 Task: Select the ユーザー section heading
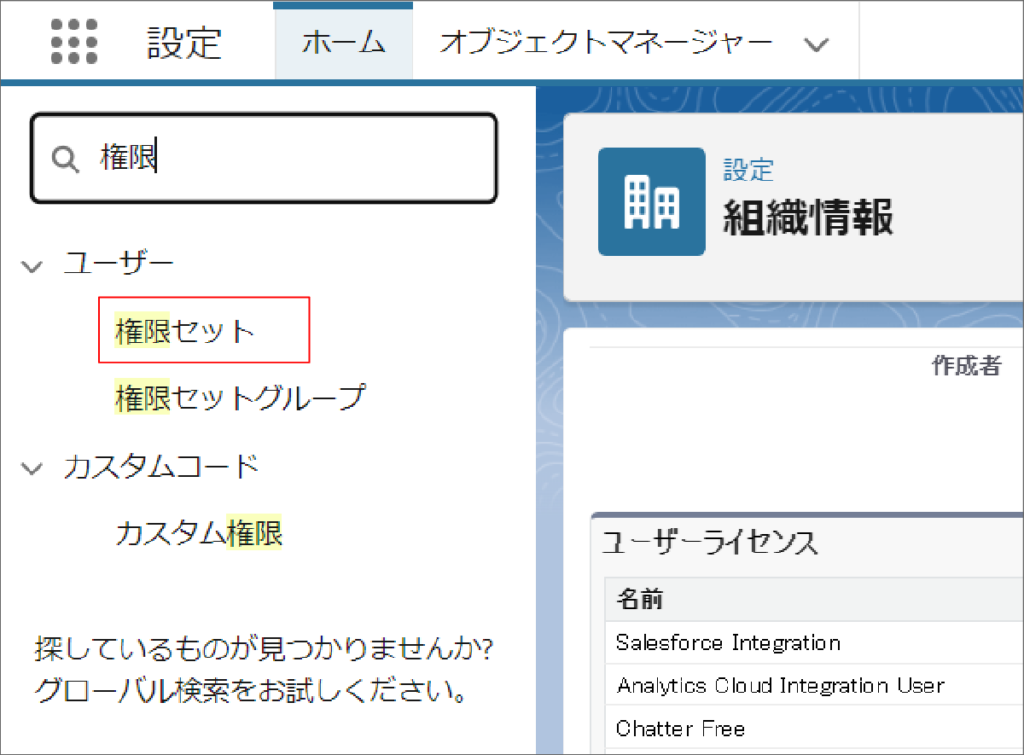118,264
